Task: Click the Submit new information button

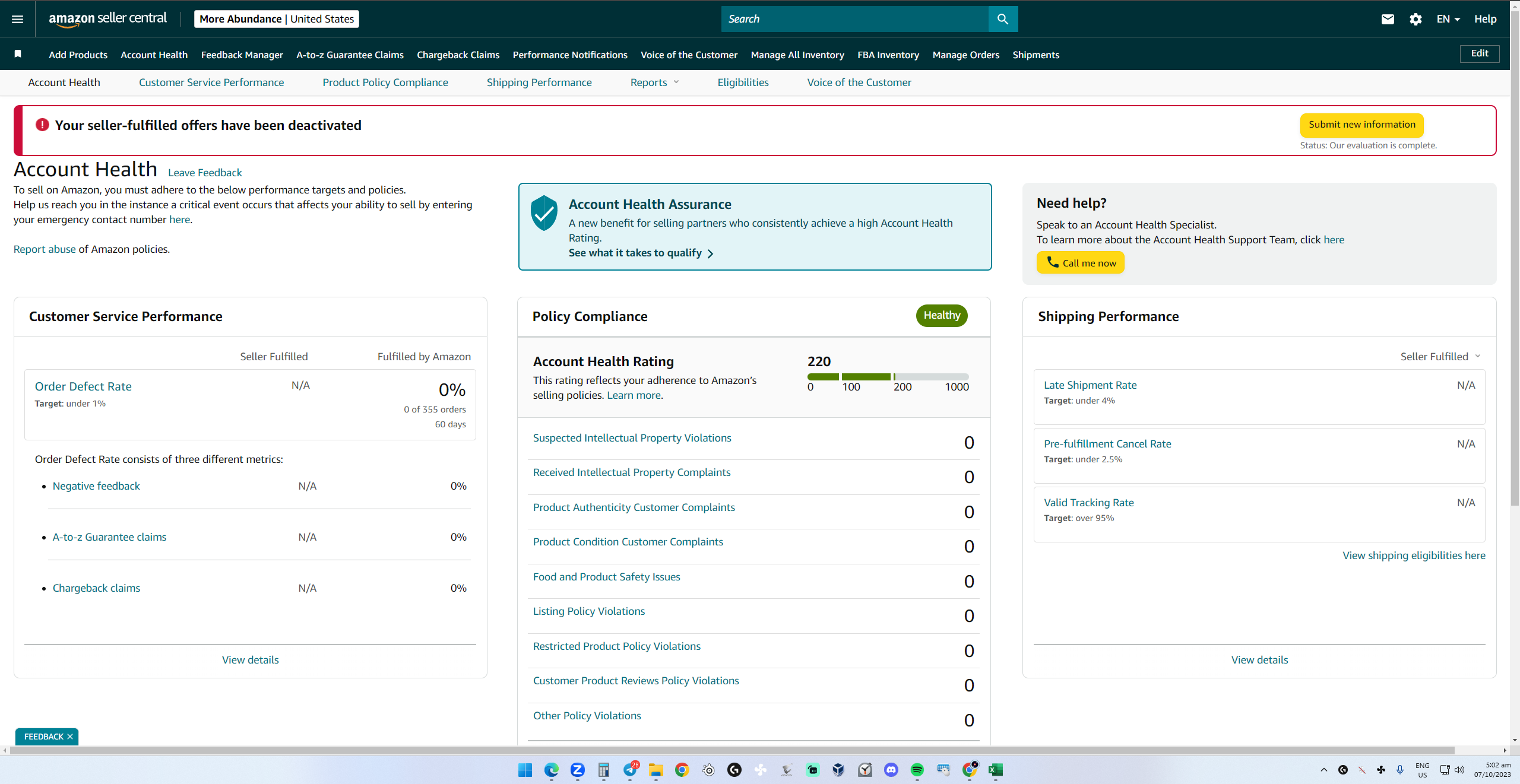Action: [x=1362, y=125]
